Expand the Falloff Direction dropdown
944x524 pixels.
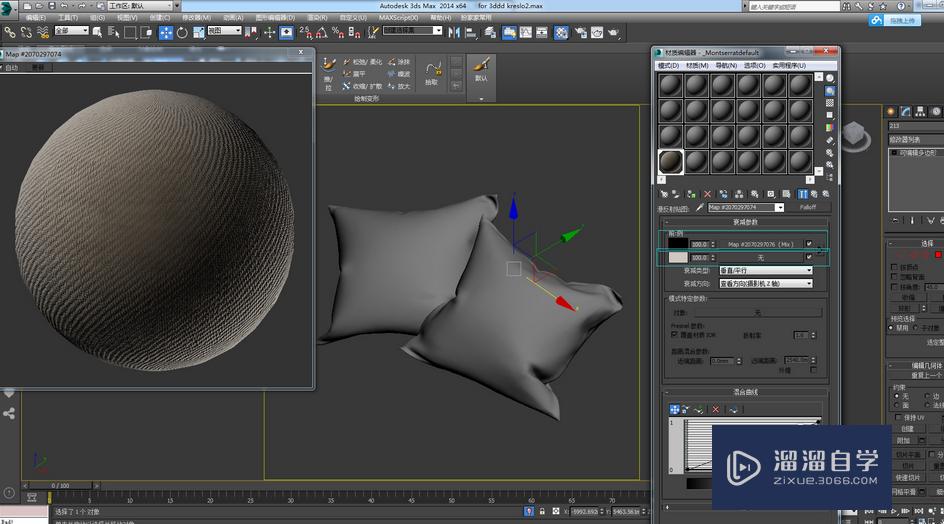pos(767,283)
